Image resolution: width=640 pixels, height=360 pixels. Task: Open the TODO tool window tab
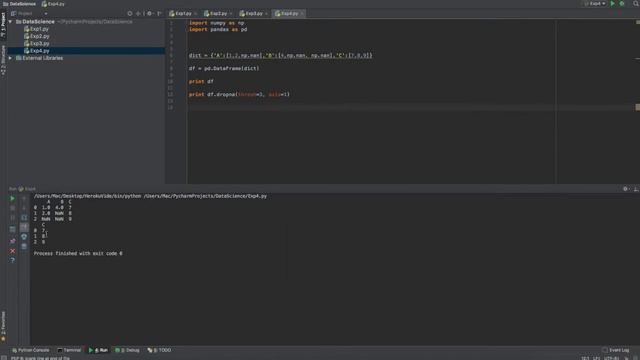pos(160,350)
